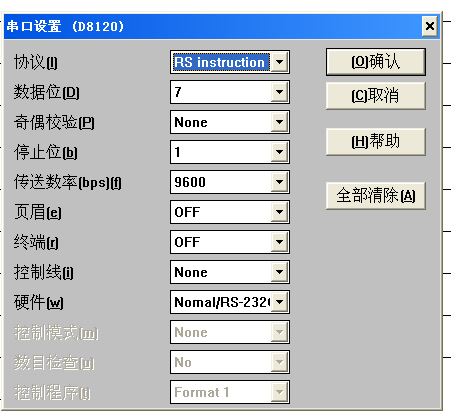
Task: Open the 硬件 hardware dropdown arrow
Action: tap(279, 302)
